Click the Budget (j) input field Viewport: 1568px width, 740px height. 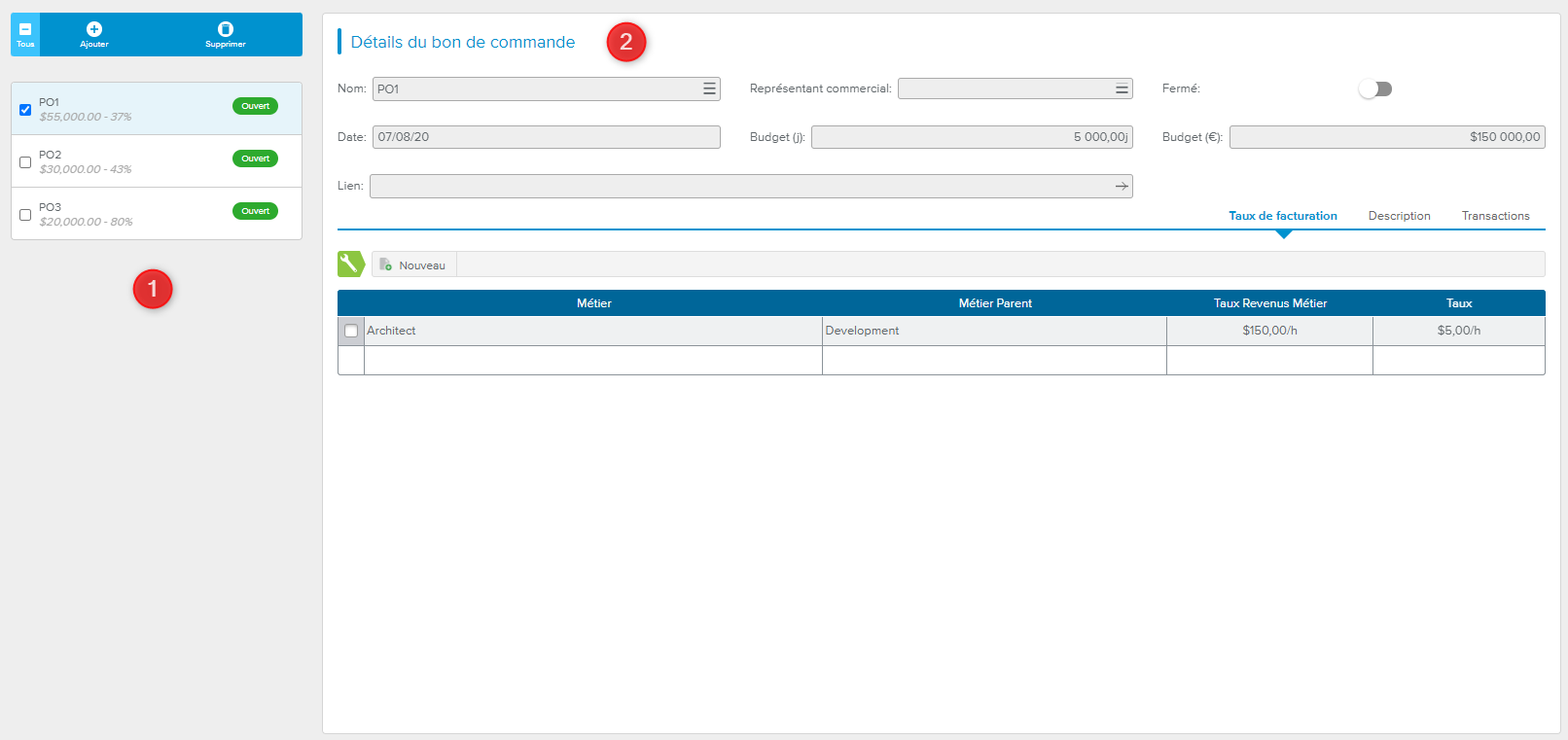coord(971,137)
